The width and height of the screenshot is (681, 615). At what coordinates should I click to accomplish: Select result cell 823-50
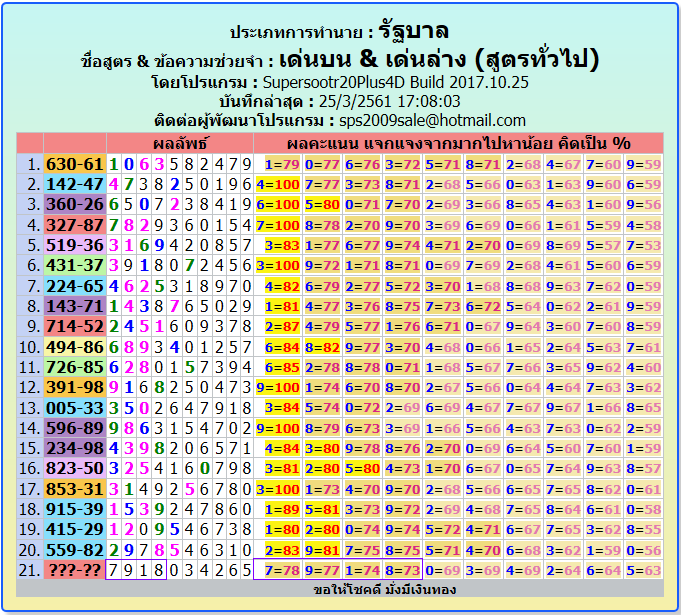coord(75,469)
